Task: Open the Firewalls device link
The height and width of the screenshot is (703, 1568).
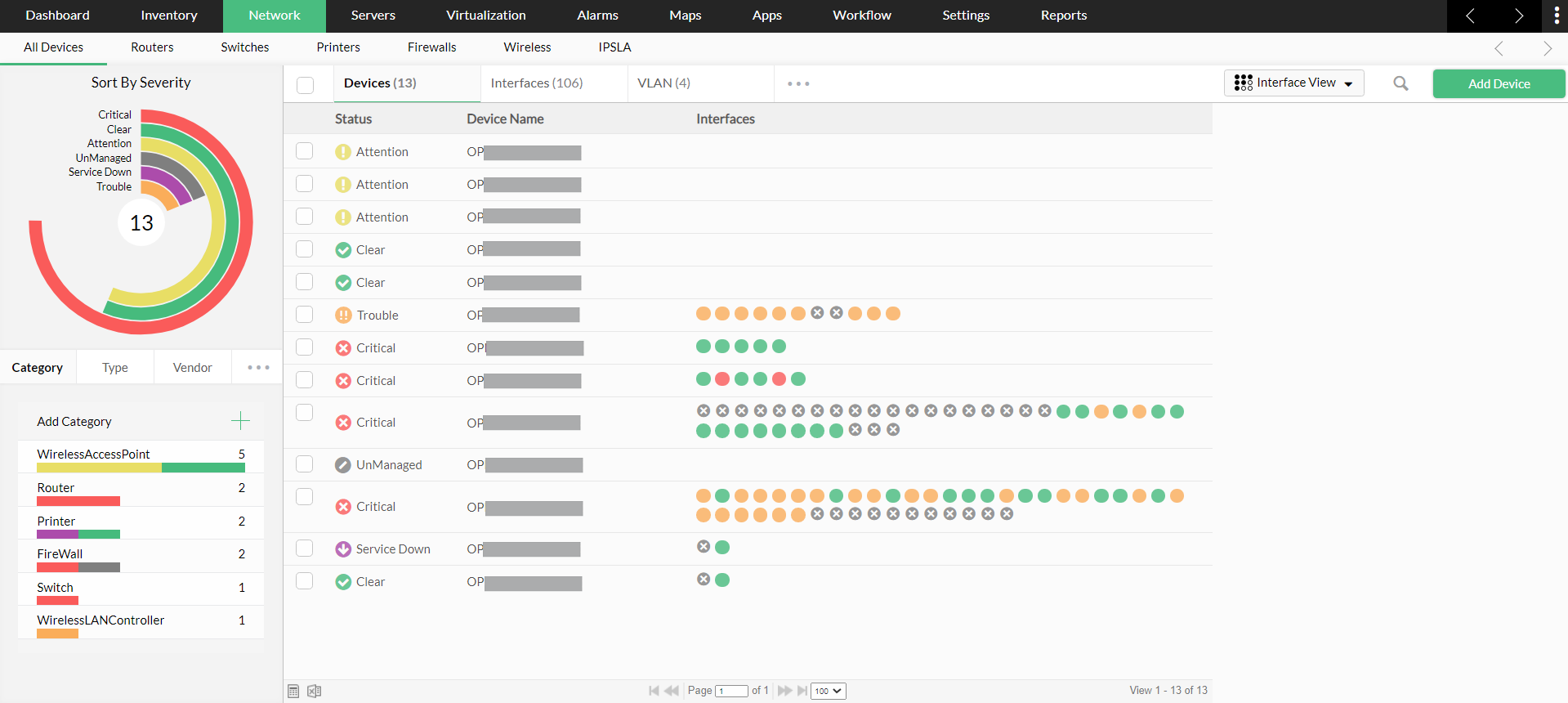Action: [x=431, y=47]
